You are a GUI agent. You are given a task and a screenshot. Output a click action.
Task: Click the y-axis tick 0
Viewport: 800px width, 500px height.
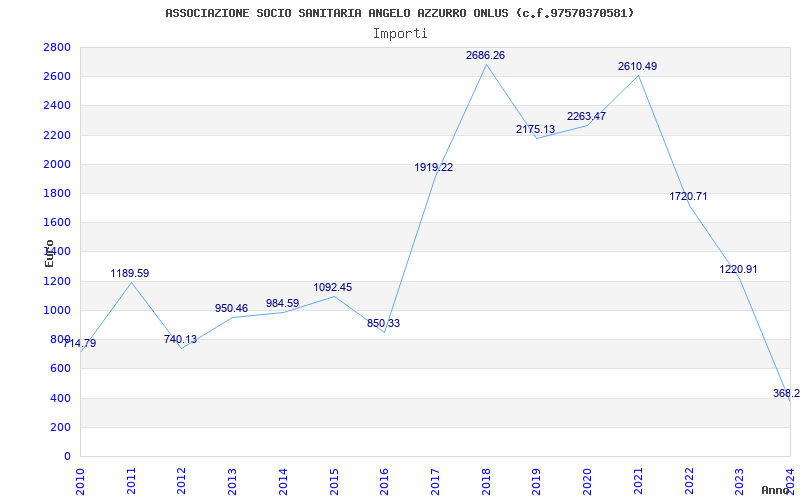point(67,456)
